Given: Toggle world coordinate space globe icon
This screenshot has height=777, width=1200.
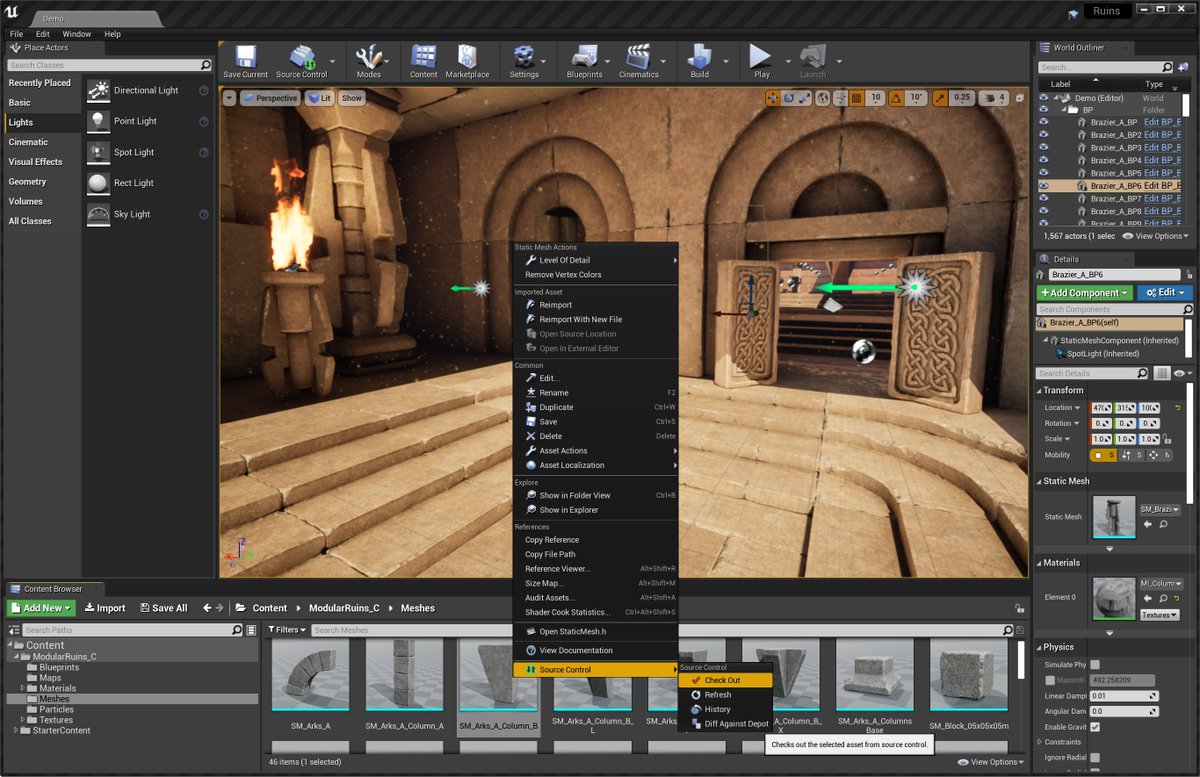Looking at the screenshot, I should [x=823, y=98].
